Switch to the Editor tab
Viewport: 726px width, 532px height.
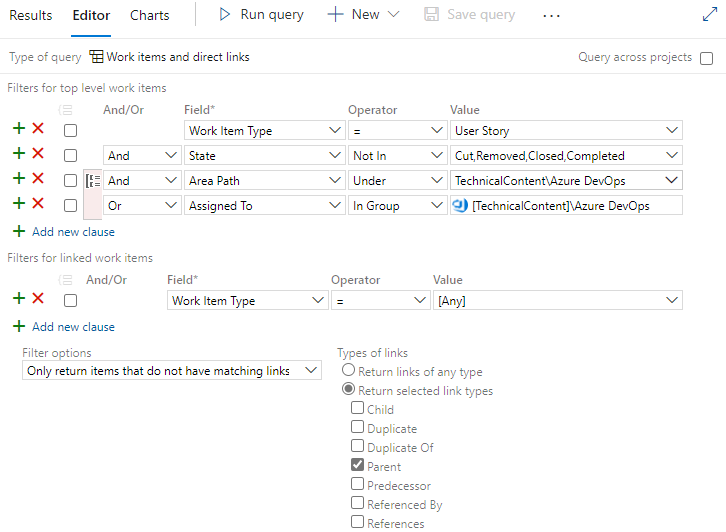coord(91,15)
